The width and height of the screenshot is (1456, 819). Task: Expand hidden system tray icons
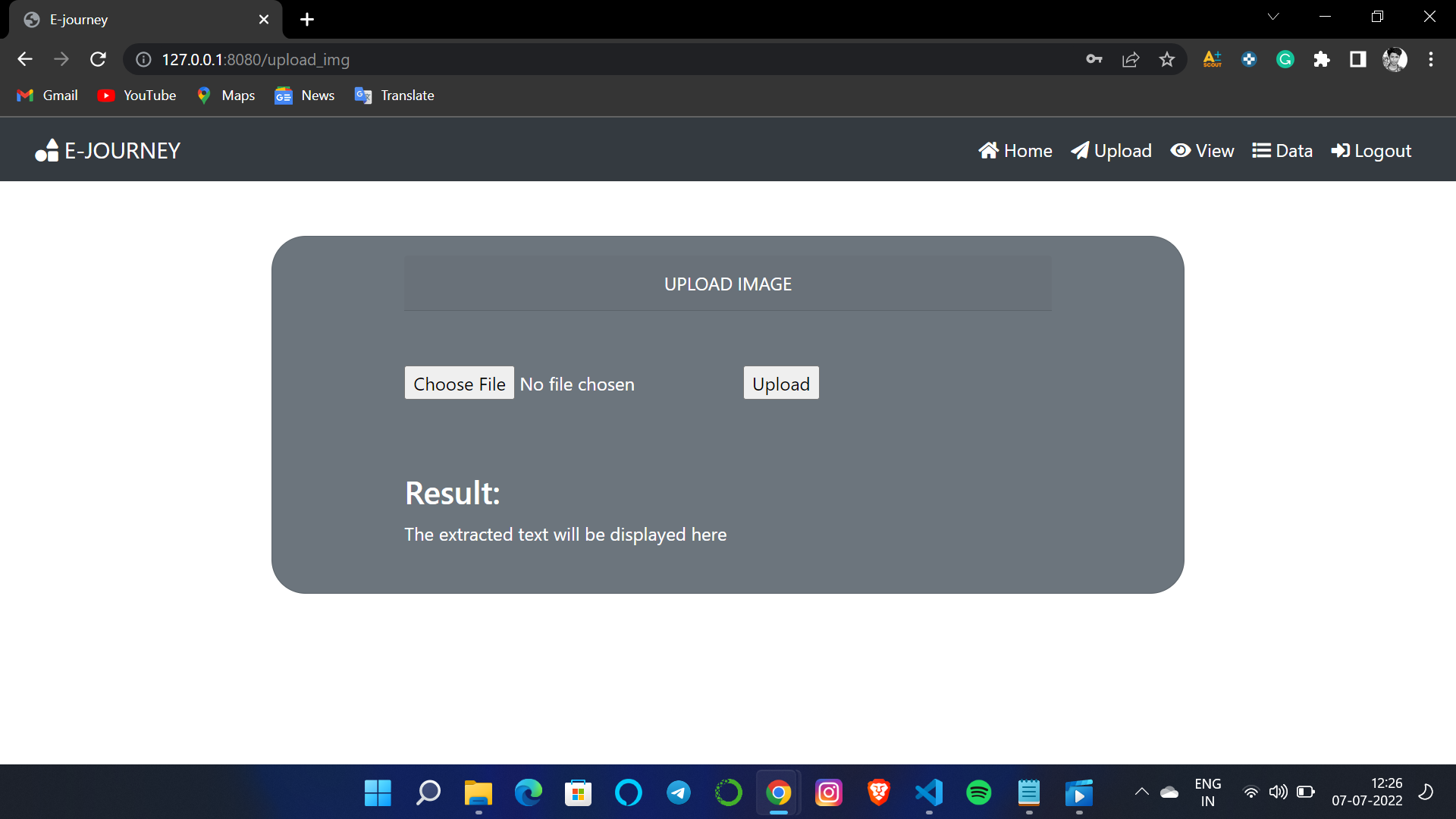1141,792
